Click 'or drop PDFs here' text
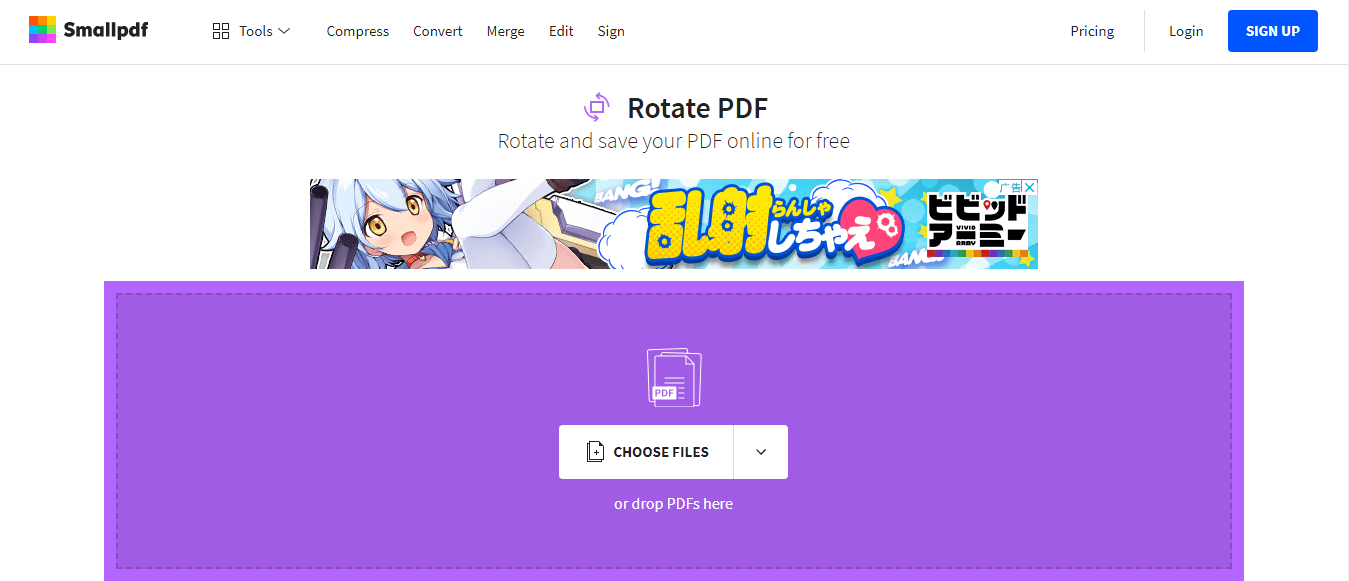 point(674,504)
